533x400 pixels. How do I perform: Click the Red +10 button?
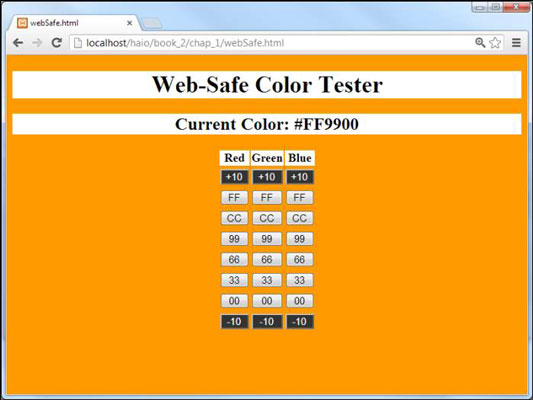[234, 177]
